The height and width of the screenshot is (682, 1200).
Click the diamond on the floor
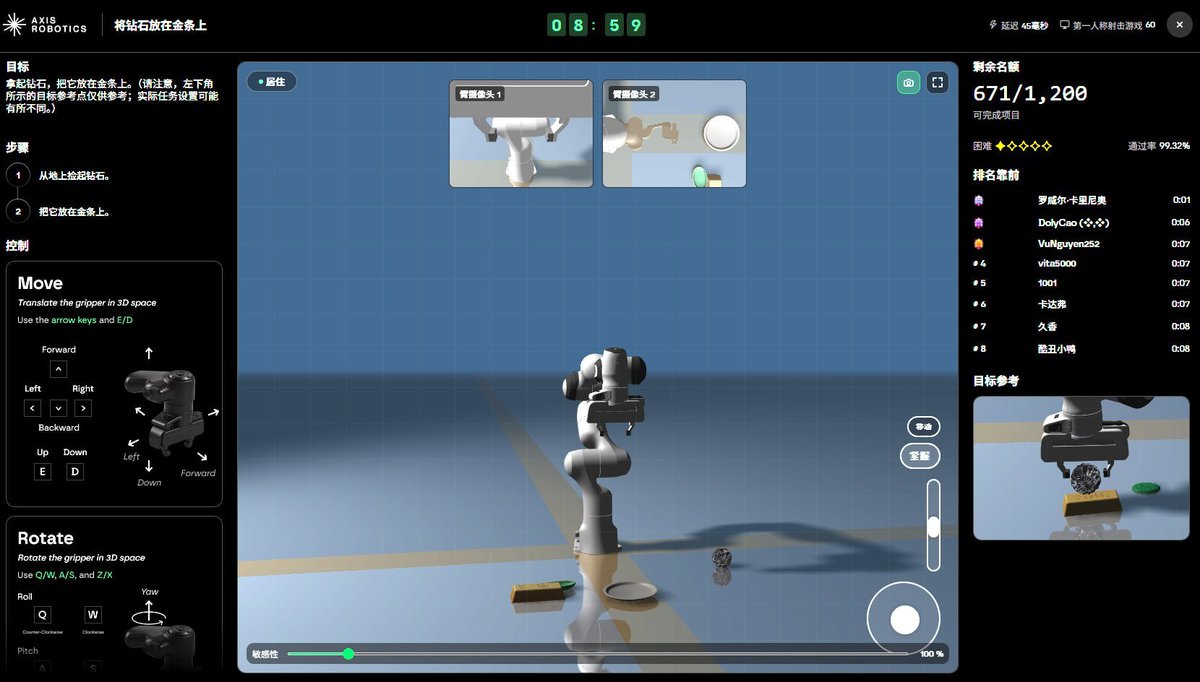pyautogui.click(x=721, y=559)
